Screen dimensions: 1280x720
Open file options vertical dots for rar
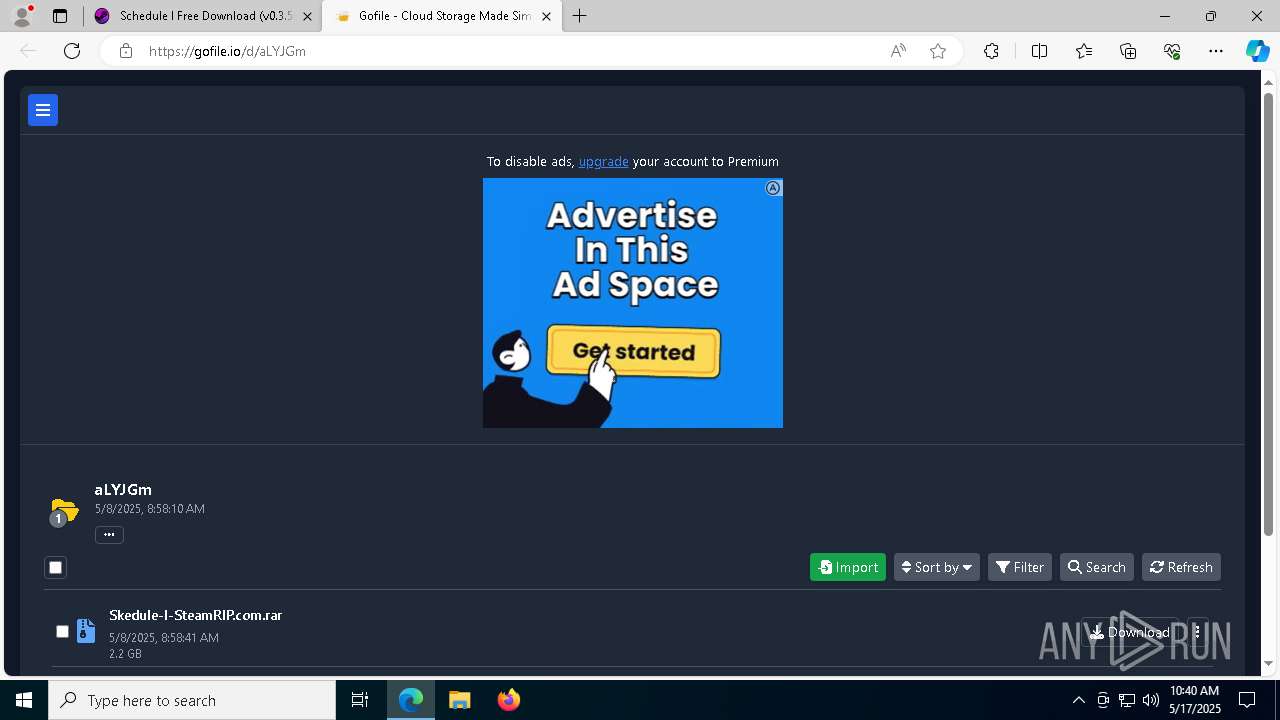point(1197,632)
